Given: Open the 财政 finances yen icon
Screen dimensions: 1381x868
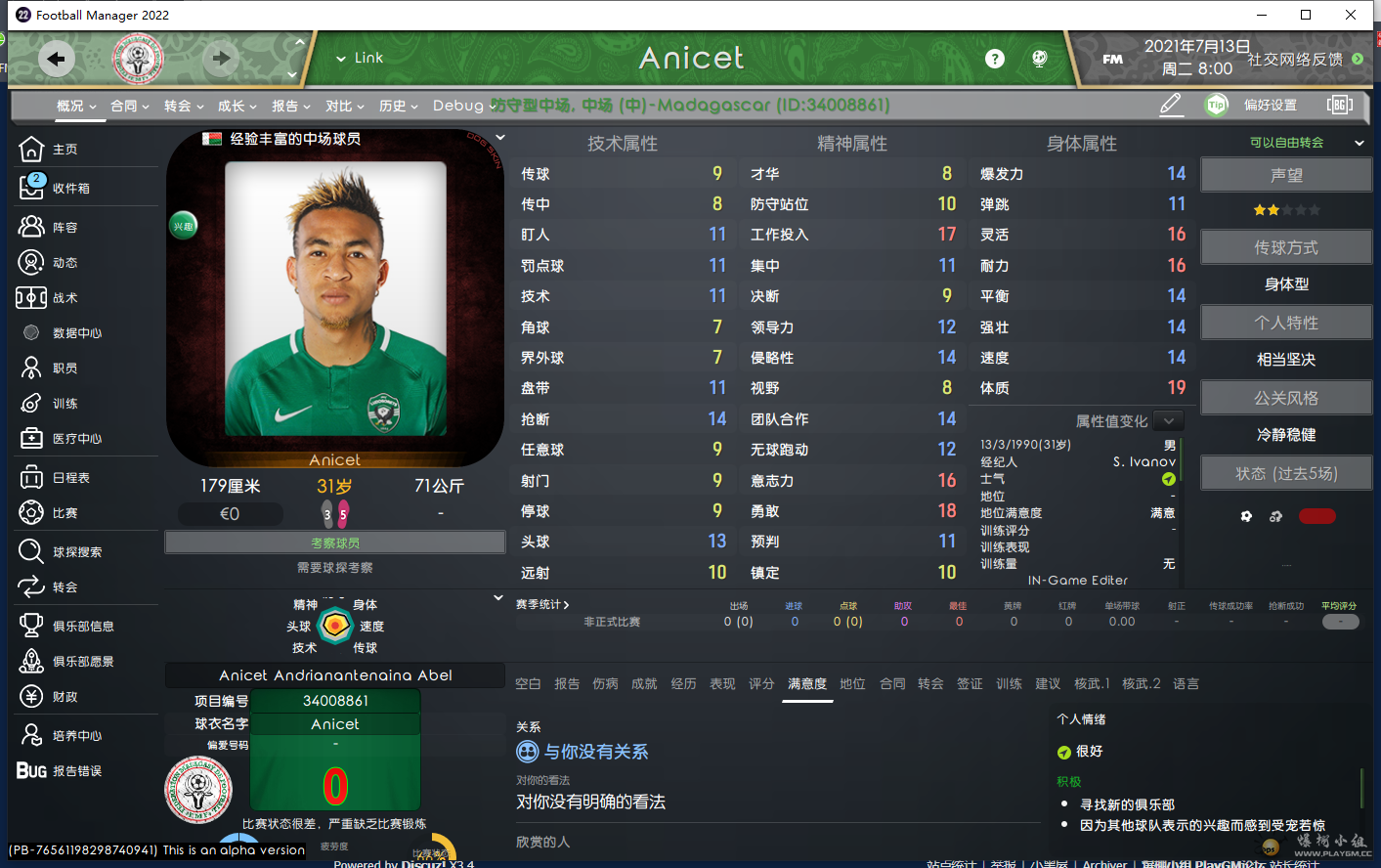Looking at the screenshot, I should click(31, 696).
